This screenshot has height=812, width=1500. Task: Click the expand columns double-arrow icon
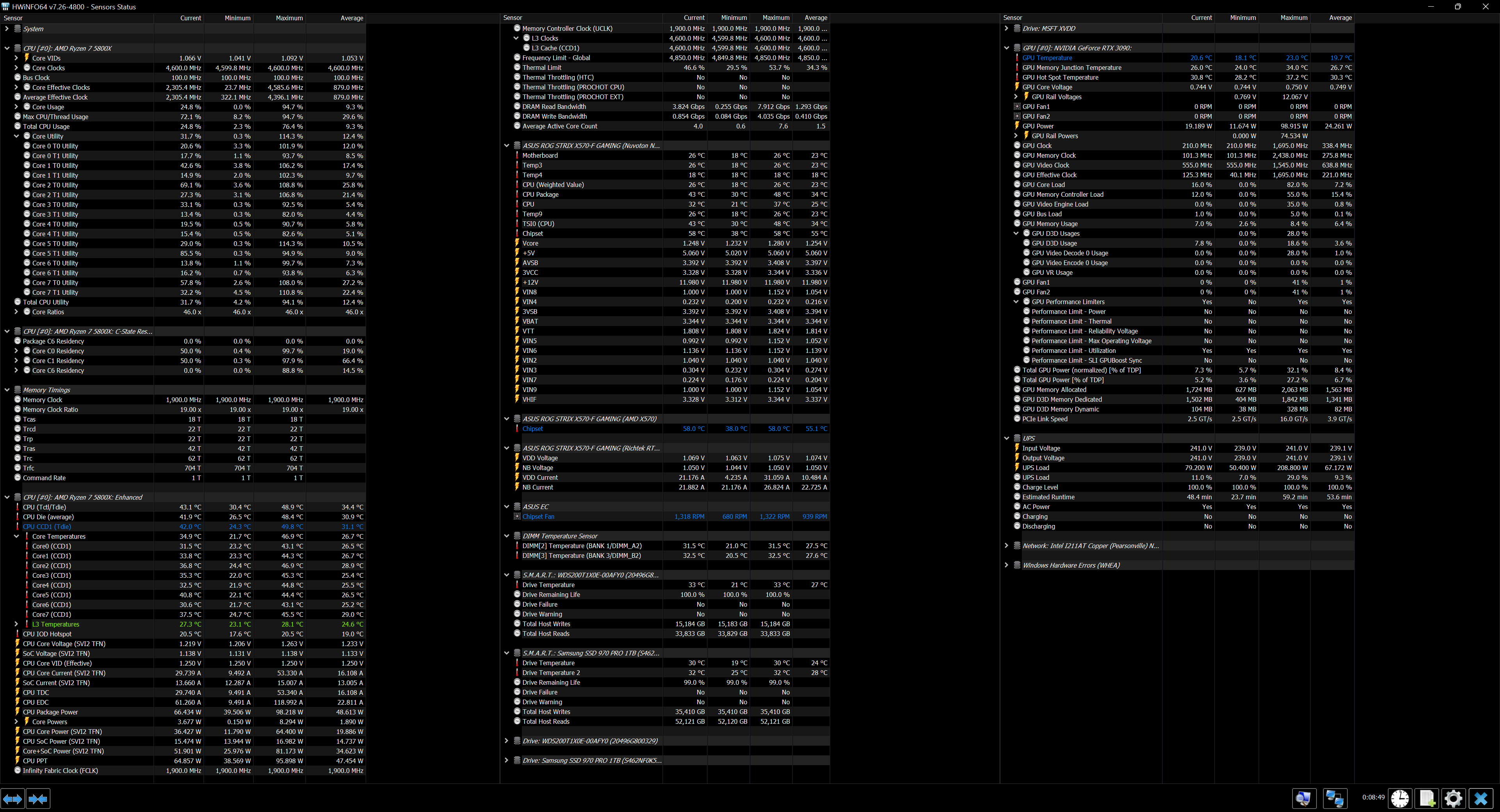pos(13,799)
